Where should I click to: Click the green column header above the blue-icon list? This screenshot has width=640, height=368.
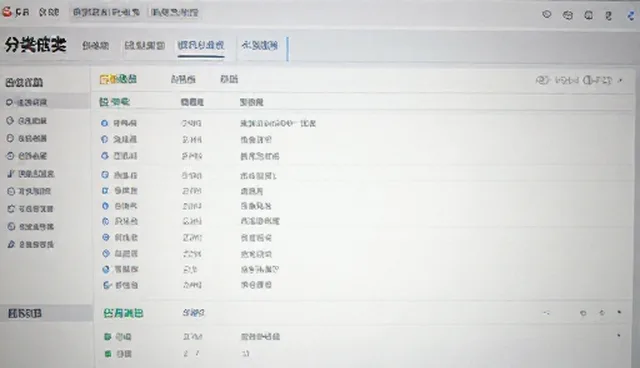114,102
